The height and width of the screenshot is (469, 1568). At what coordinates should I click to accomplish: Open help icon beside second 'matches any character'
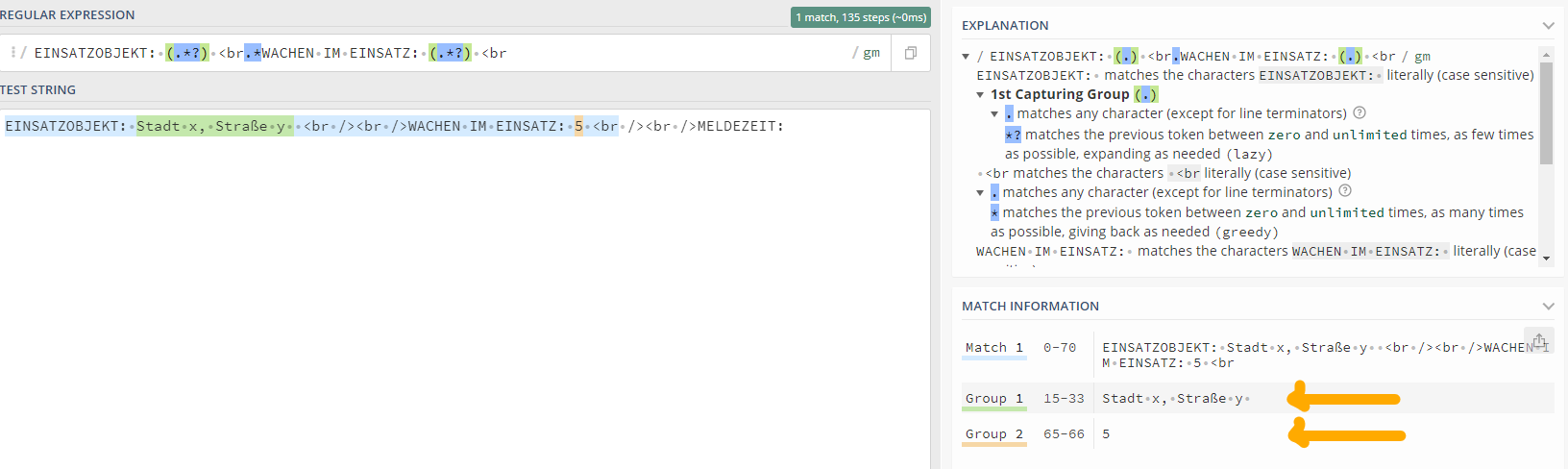[x=1345, y=191]
